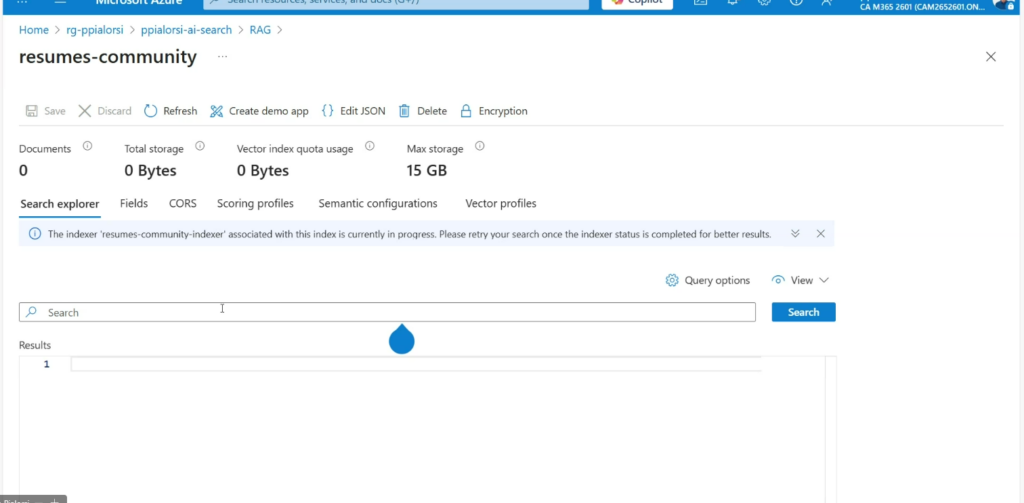Click the blue Search button
Screen dimensions: 1024x503
[x=803, y=312]
